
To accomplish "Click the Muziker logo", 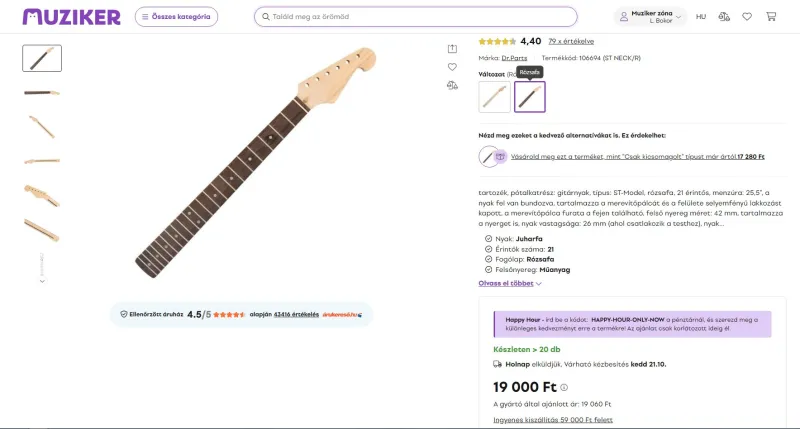I will (x=72, y=17).
